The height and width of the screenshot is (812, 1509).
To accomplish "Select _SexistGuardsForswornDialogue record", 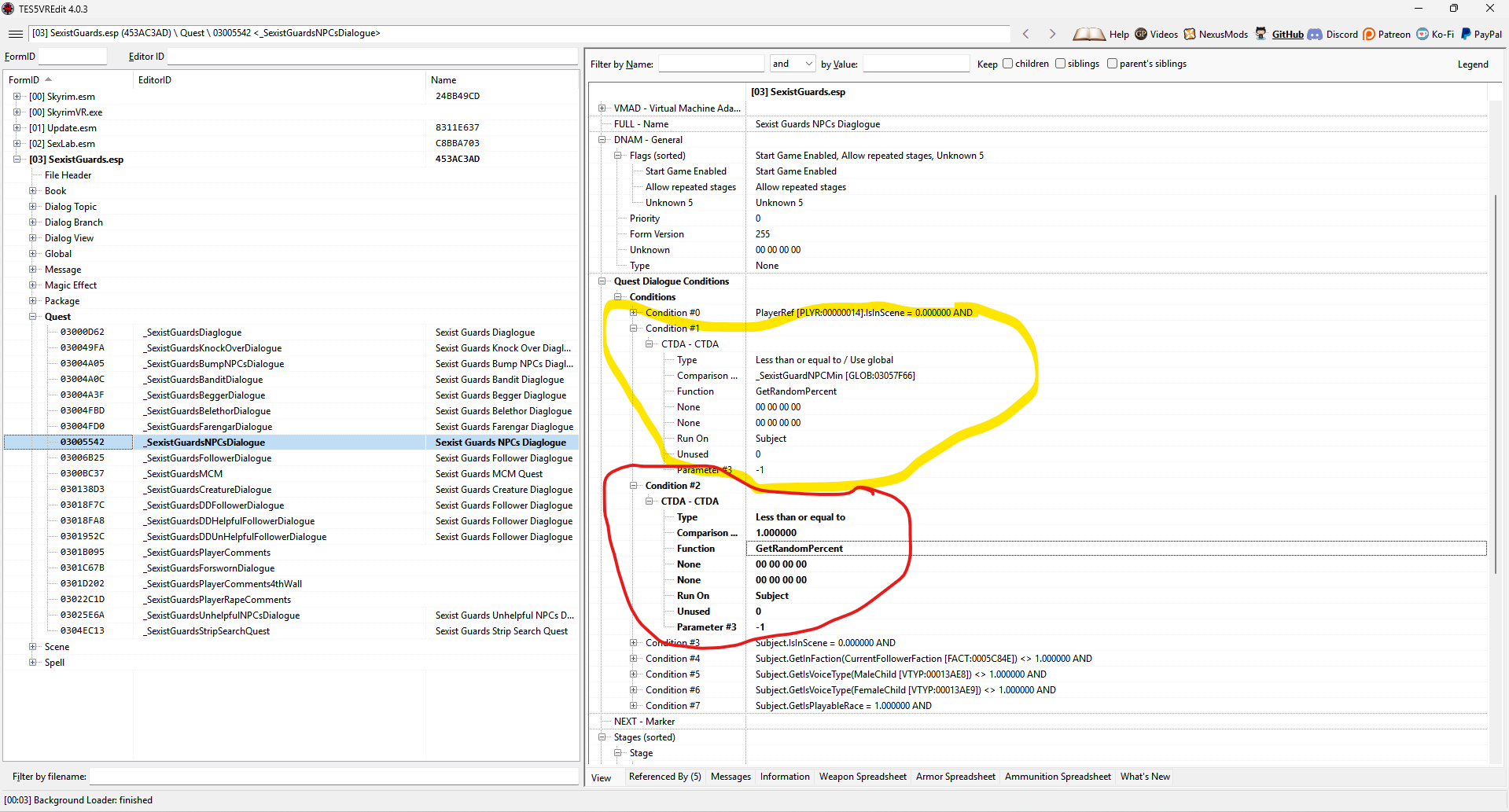I will coord(291,568).
